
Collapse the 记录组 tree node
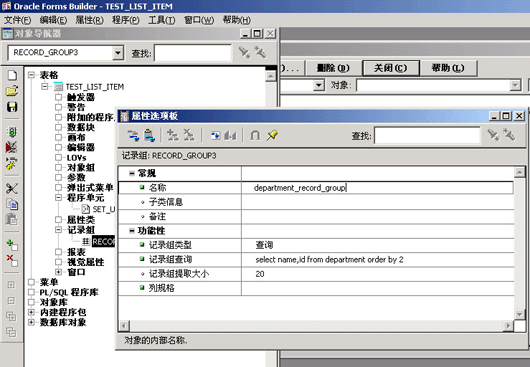coord(58,230)
